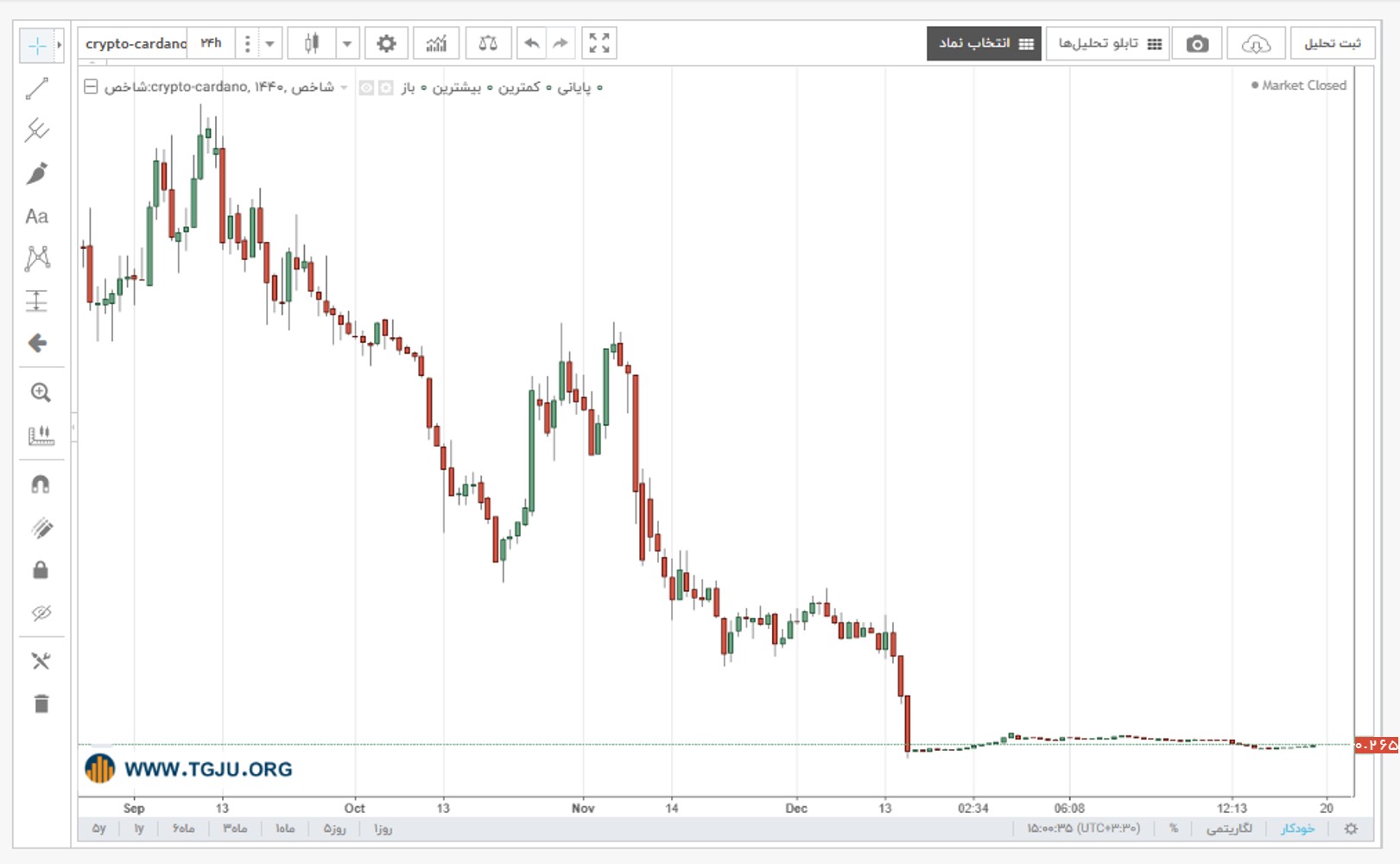Viewport: 1400px width, 864px height.
Task: Open the legend series dropdown arrow
Action: point(344,87)
